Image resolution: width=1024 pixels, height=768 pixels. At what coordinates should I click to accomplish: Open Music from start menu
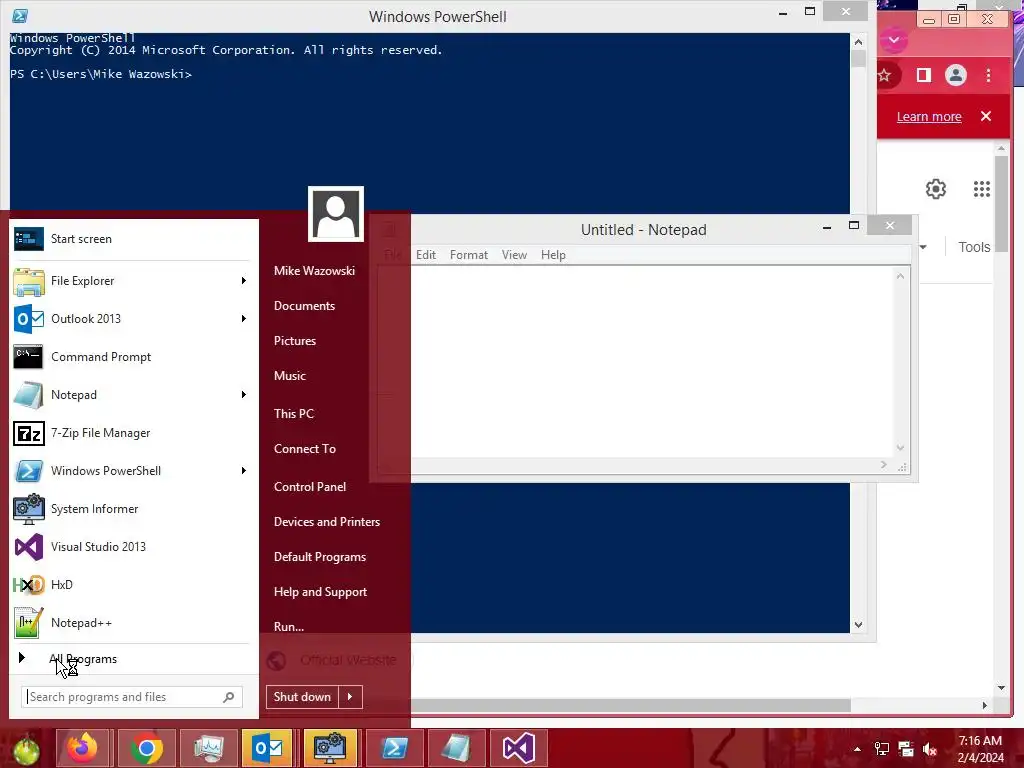click(290, 376)
